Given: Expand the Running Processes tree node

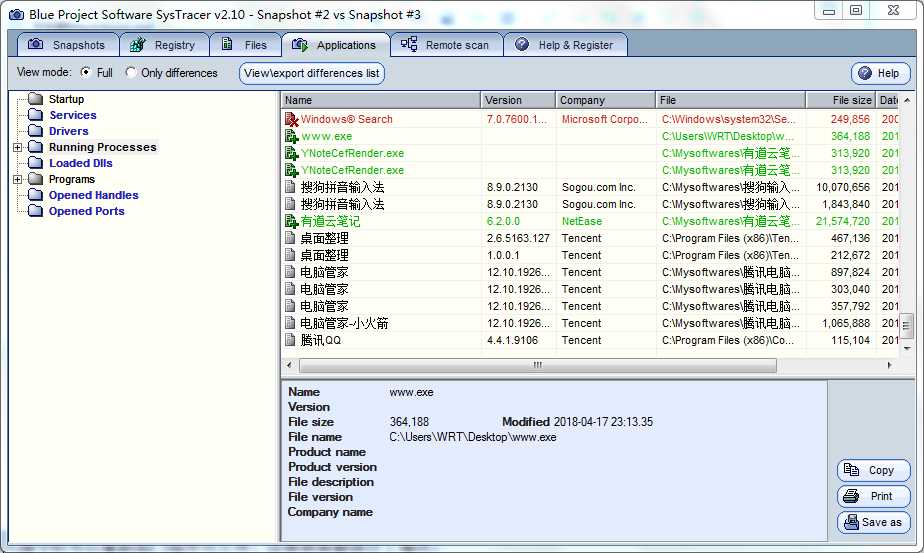Looking at the screenshot, I should click(18, 147).
